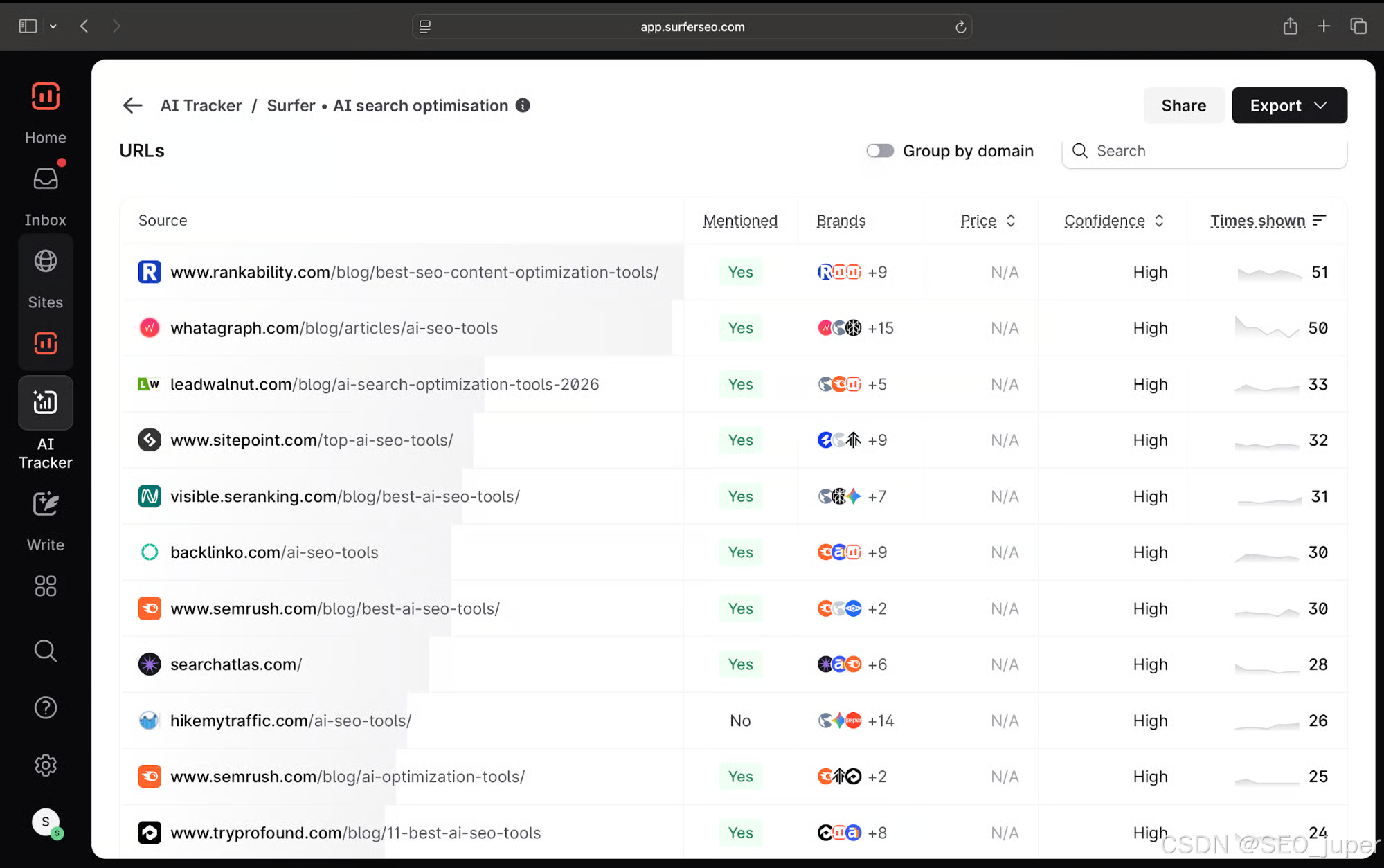Open the settings gear icon
The width and height of the screenshot is (1384, 868).
tap(46, 765)
